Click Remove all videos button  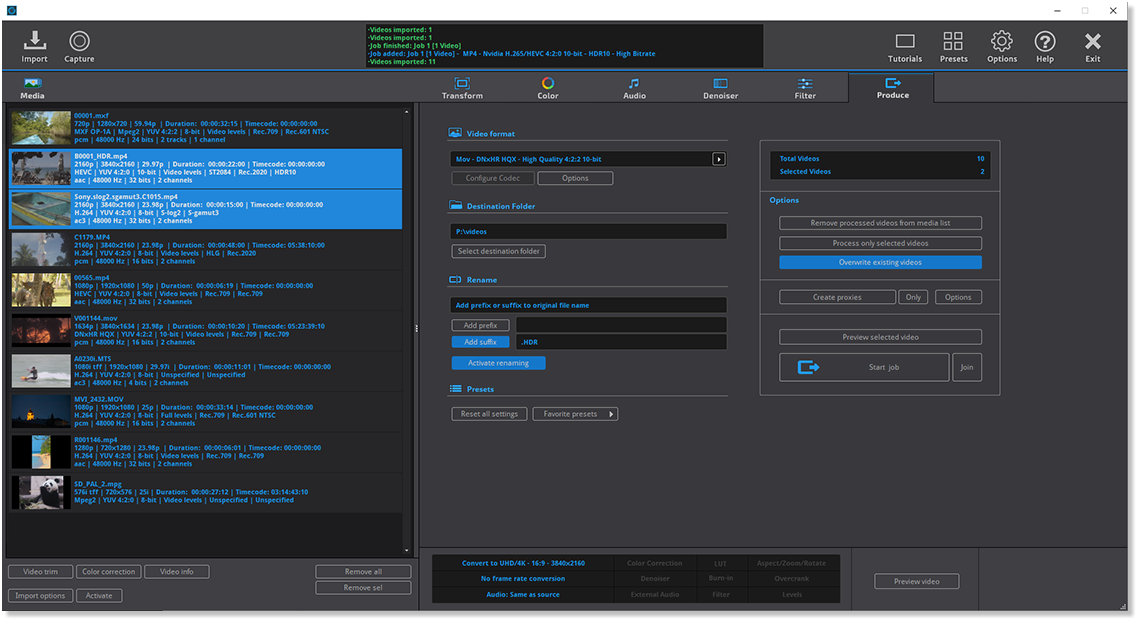pos(364,572)
